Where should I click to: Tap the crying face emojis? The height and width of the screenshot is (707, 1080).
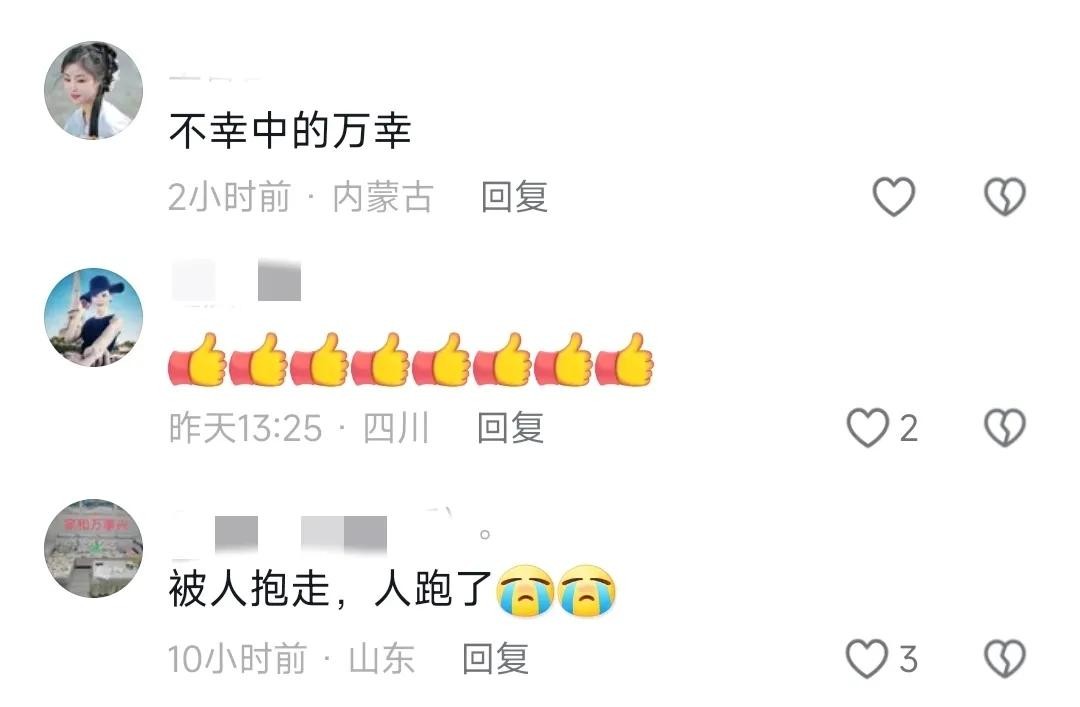pyautogui.click(x=557, y=591)
